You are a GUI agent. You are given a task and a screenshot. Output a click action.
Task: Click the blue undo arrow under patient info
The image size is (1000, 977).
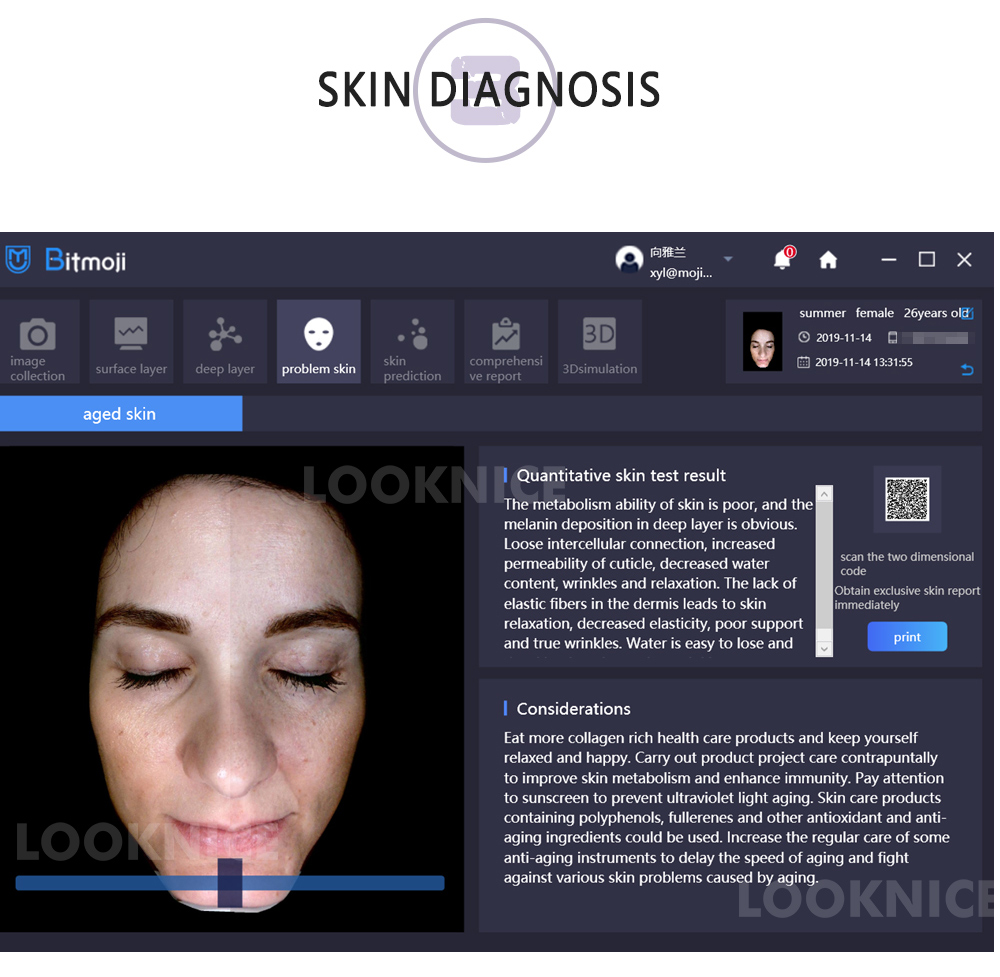[x=967, y=370]
